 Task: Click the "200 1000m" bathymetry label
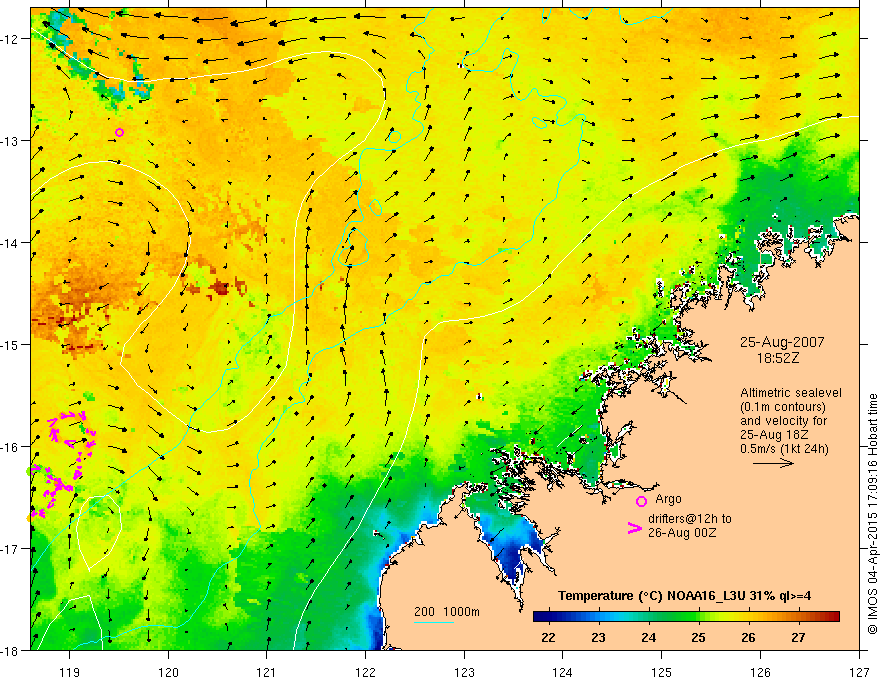[447, 612]
